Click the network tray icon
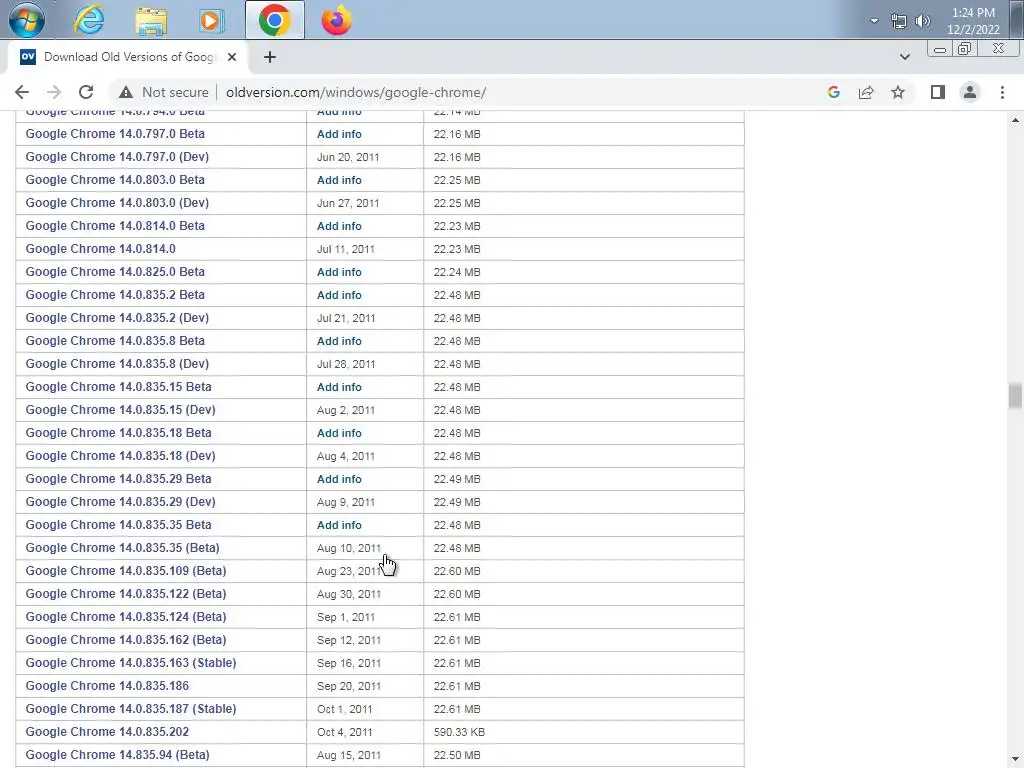Screen dimensions: 1024x768 pos(899,21)
